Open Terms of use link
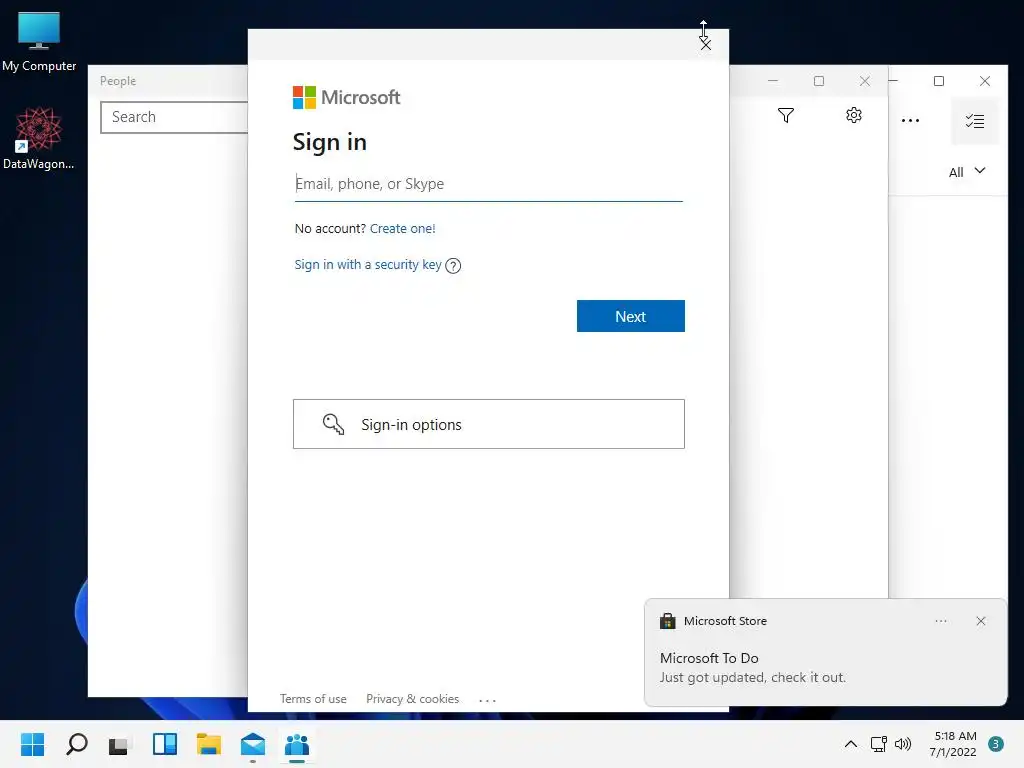The image size is (1024, 768). [x=313, y=699]
